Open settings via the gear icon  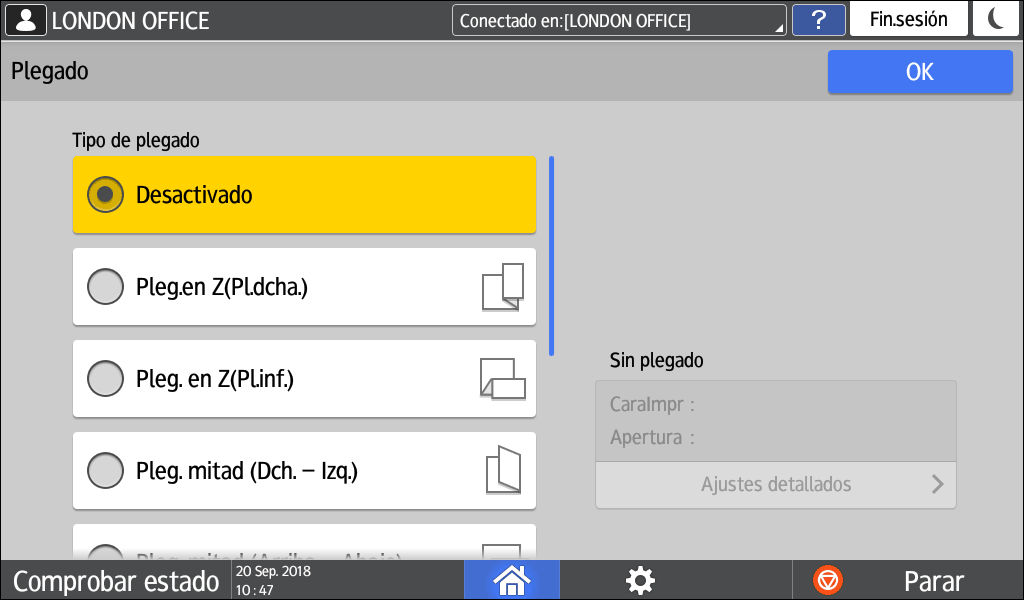(640, 580)
